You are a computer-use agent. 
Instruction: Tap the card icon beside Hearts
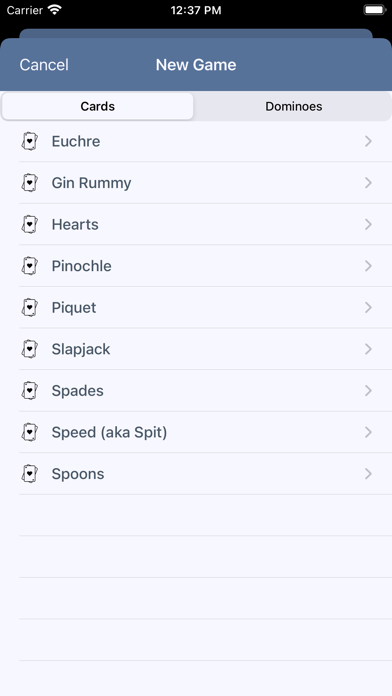click(29, 225)
